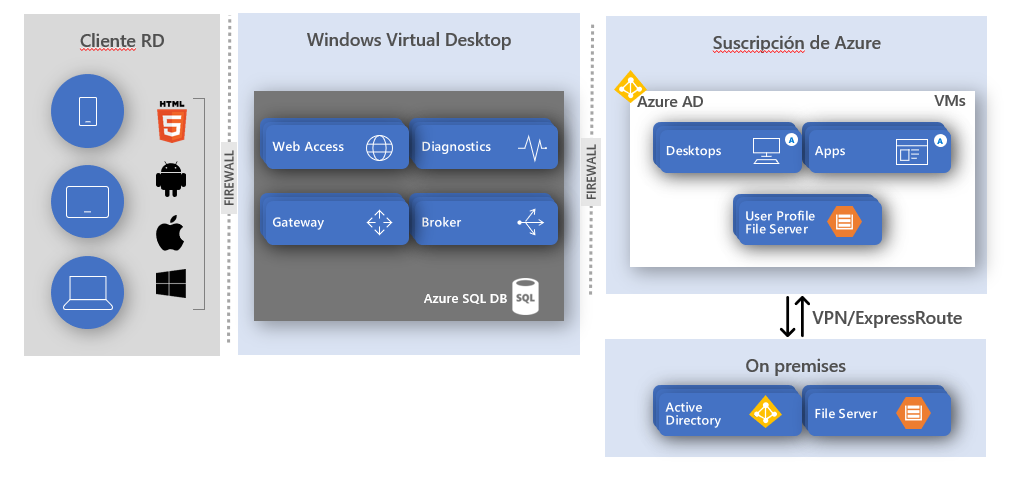The width and height of the screenshot is (1013, 477).
Task: Click the Apple logo icon
Action: click(x=171, y=235)
